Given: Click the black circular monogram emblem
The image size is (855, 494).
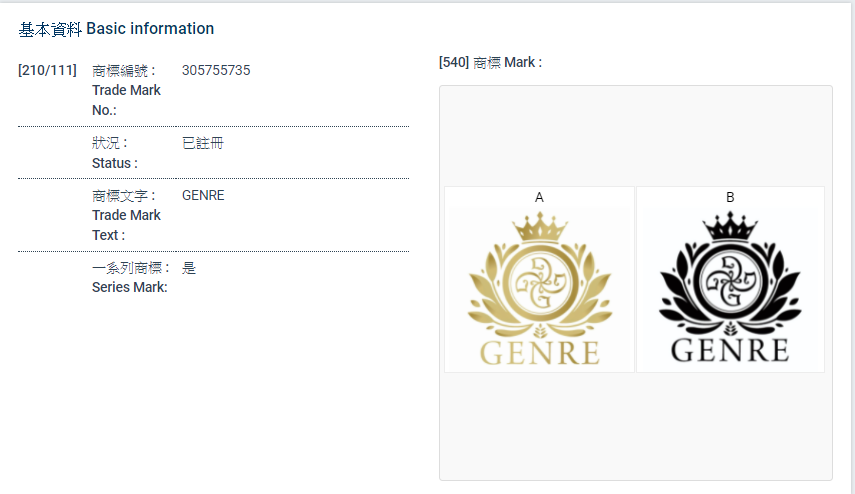Looking at the screenshot, I should point(730,282).
